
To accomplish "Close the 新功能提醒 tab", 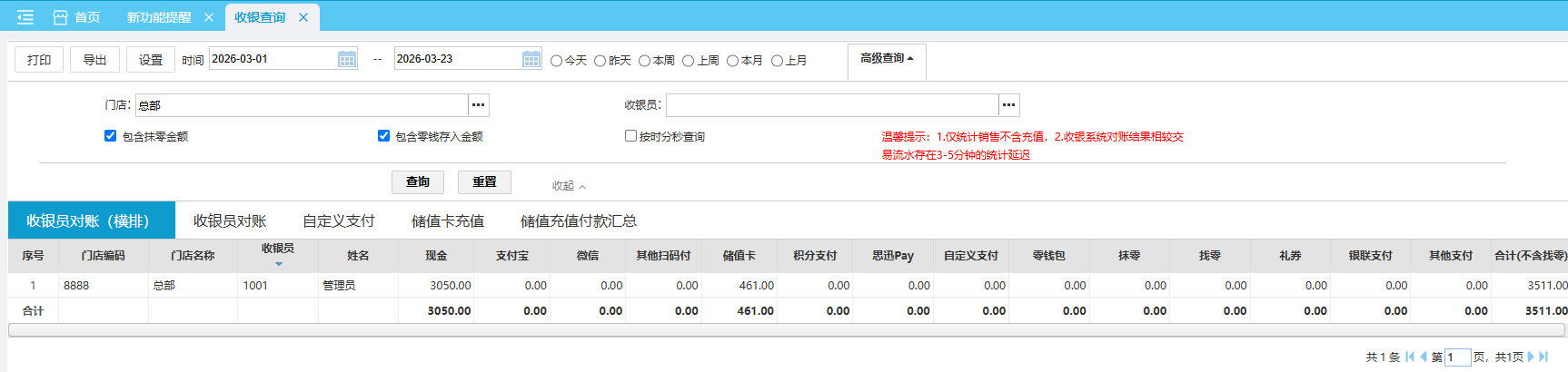I will point(209,17).
